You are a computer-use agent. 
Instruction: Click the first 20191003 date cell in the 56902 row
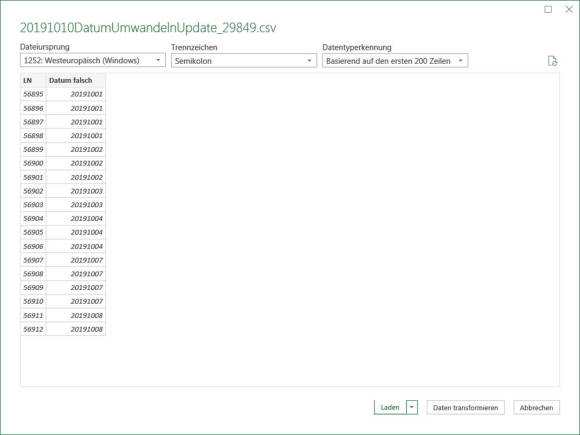tap(76, 191)
